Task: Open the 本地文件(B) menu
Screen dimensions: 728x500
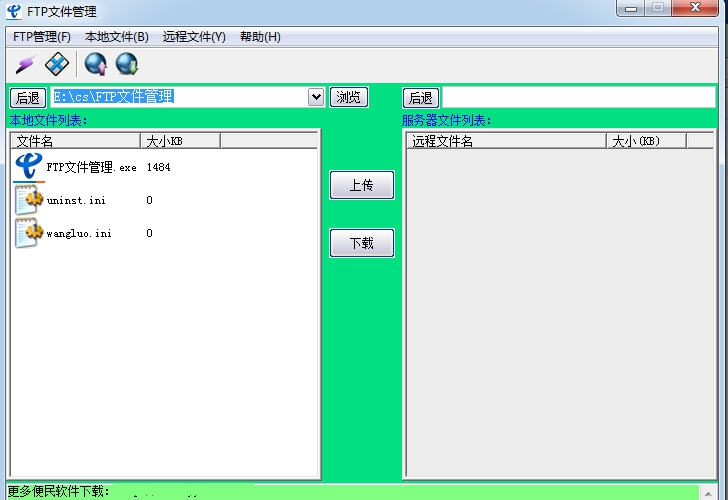Action: pyautogui.click(x=117, y=37)
